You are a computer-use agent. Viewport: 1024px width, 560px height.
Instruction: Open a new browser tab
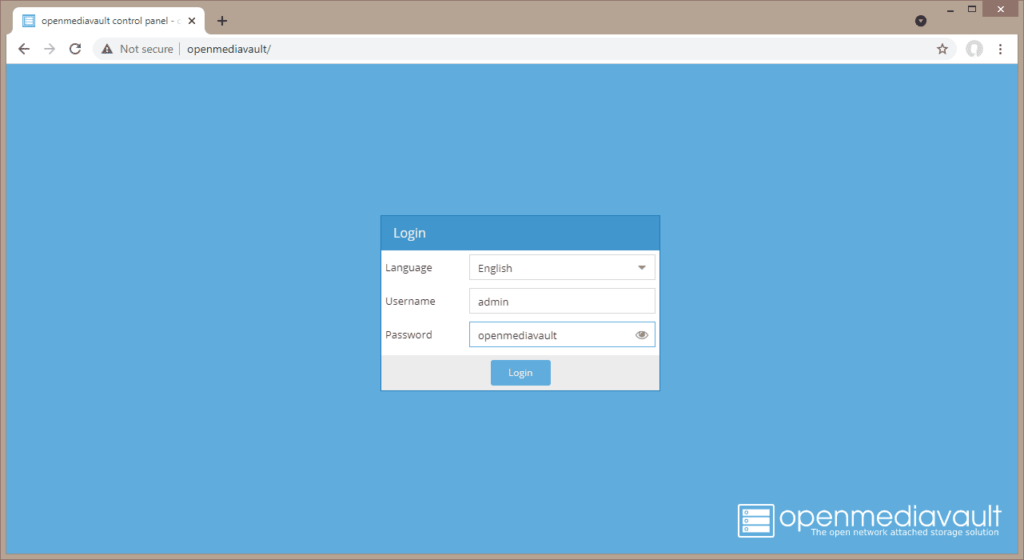pyautogui.click(x=222, y=21)
